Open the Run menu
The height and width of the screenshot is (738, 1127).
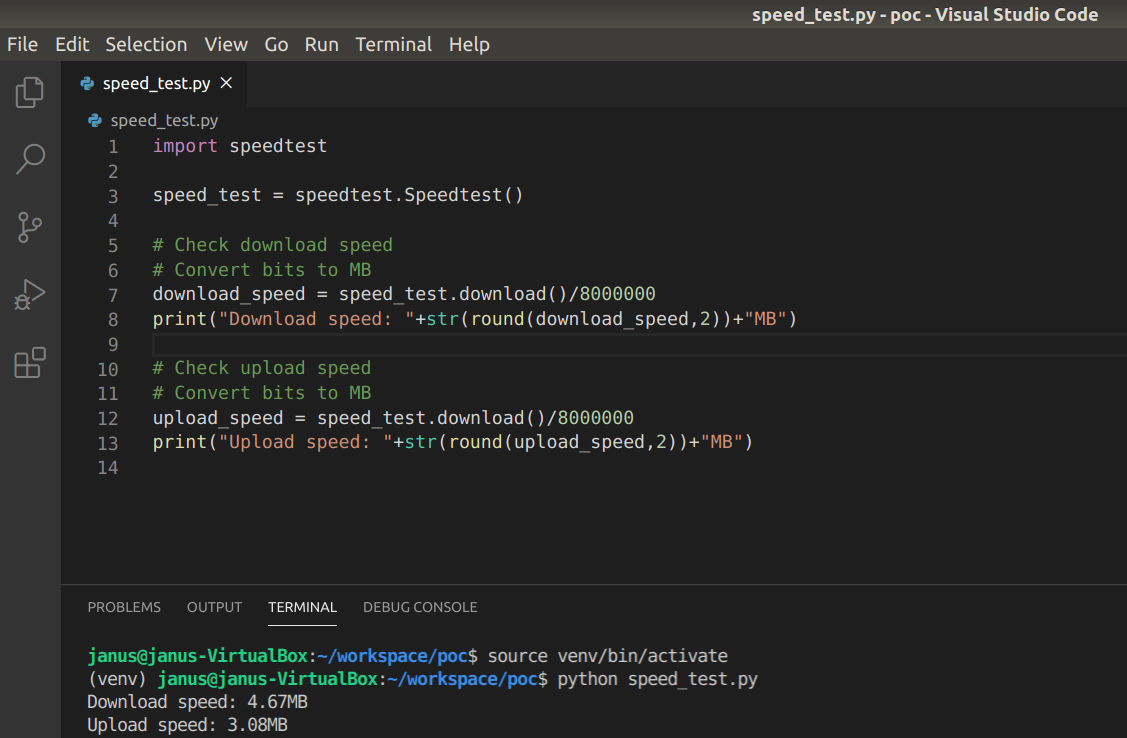point(321,44)
